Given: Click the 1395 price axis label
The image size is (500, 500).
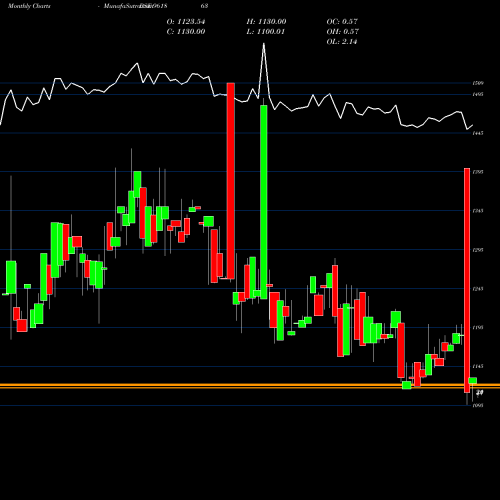Looking at the screenshot, I should (x=478, y=172).
